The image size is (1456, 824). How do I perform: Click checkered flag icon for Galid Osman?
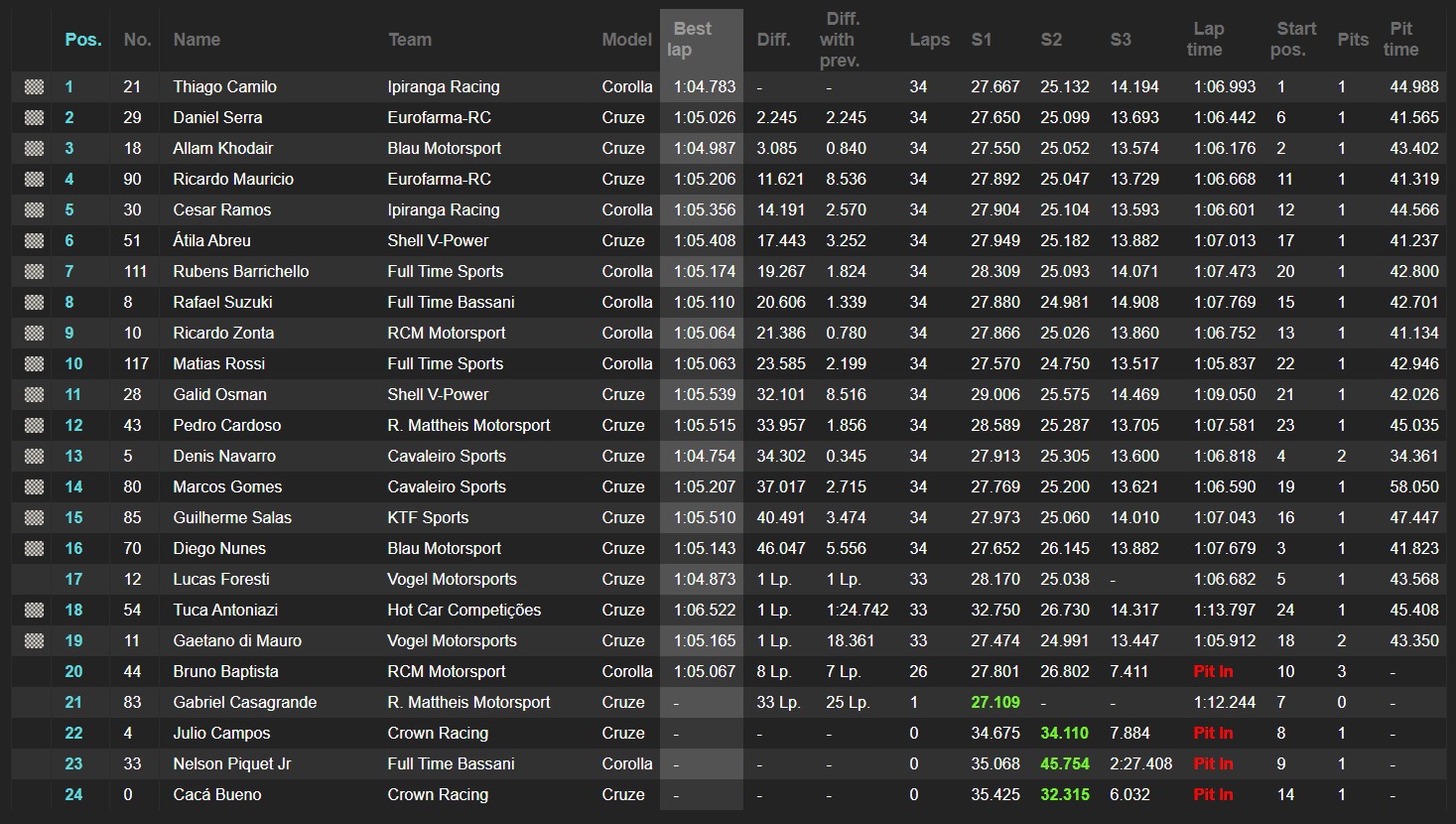click(34, 395)
